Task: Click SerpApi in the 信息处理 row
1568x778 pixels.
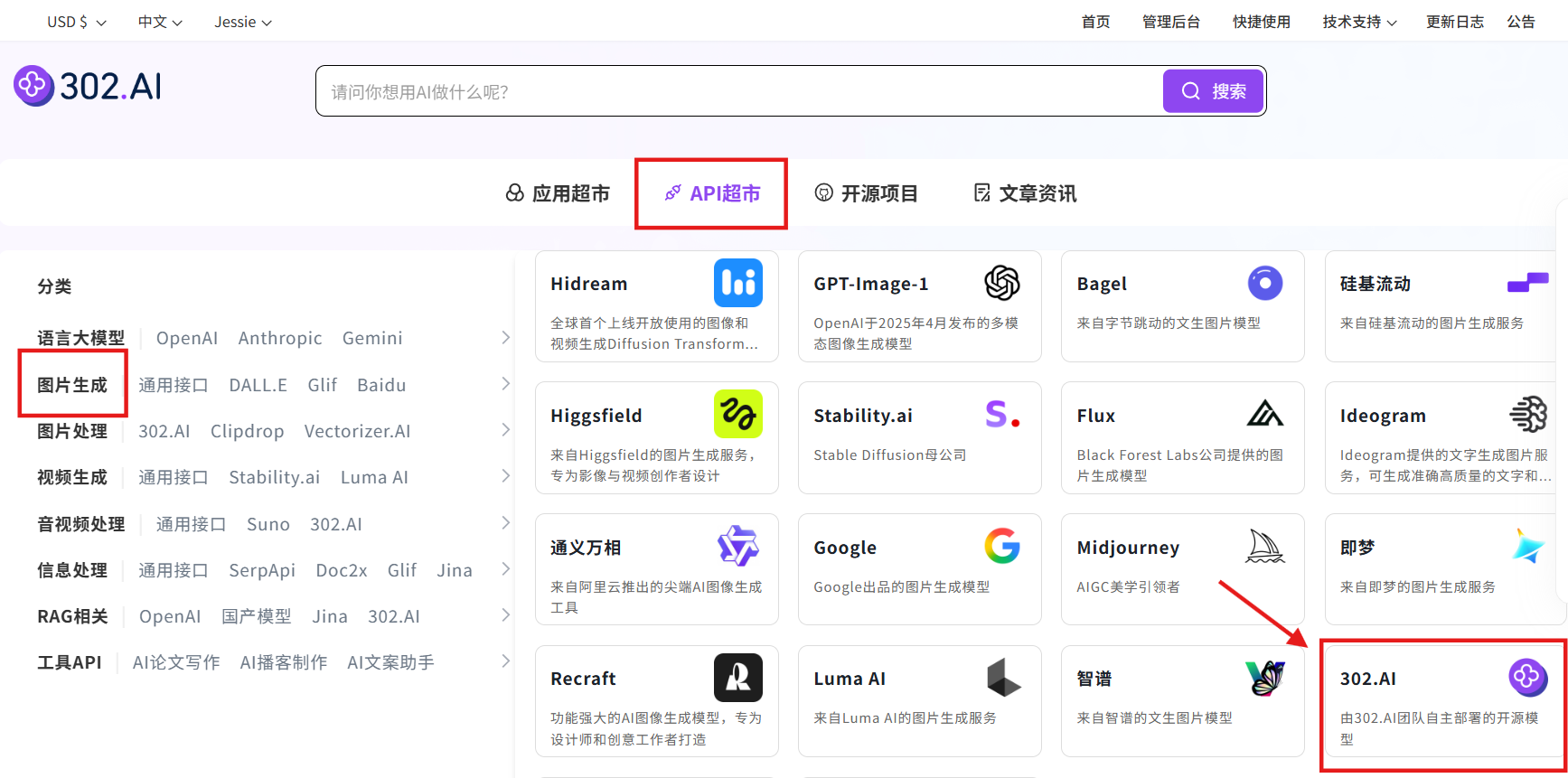Action: coord(262,570)
